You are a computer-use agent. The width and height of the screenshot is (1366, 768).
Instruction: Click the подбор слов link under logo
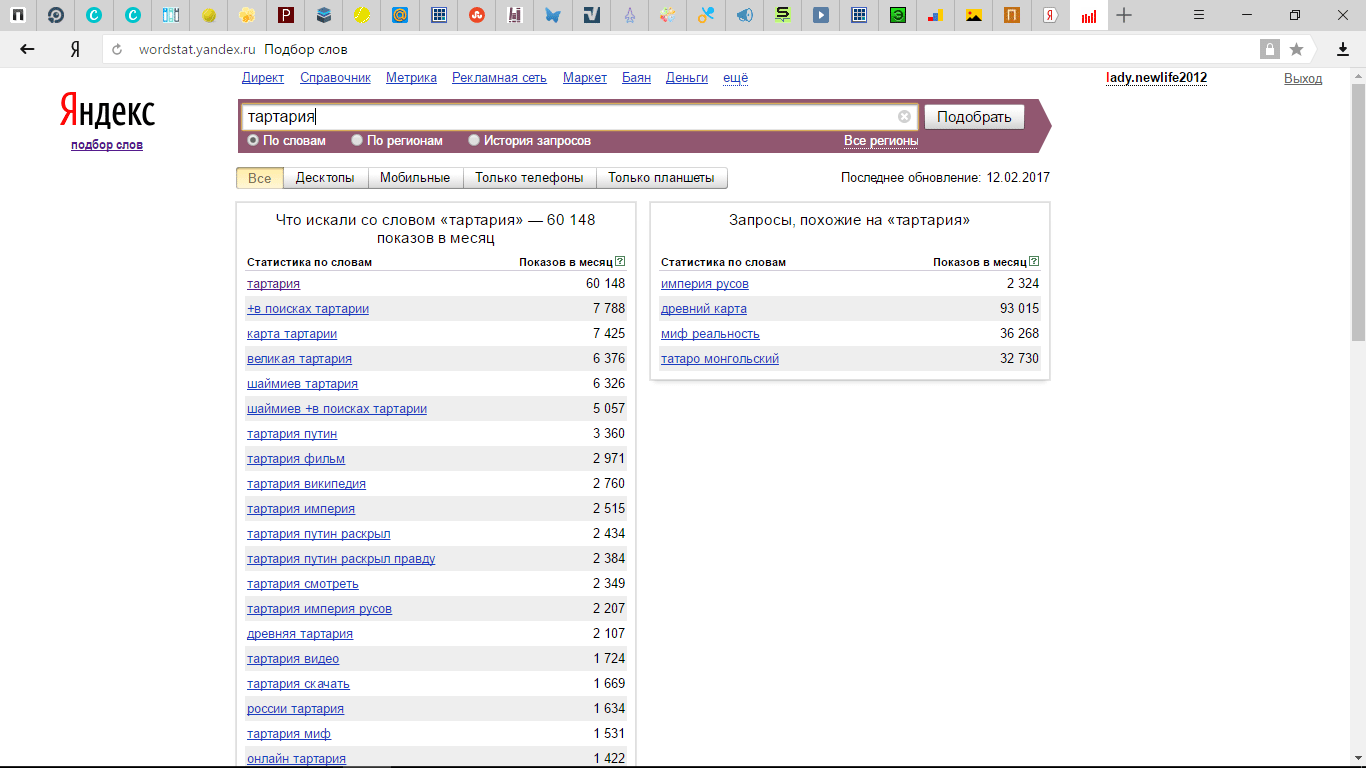pos(107,145)
